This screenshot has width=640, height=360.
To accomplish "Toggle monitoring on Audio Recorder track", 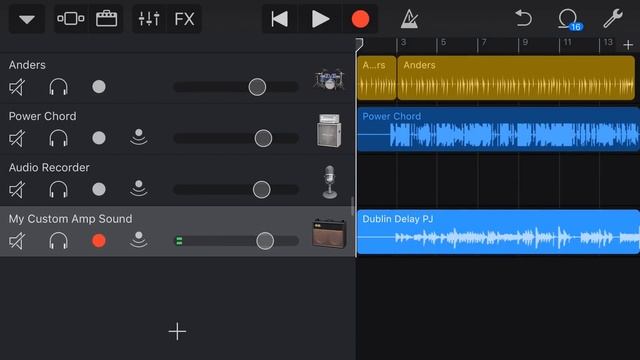I will pos(139,189).
